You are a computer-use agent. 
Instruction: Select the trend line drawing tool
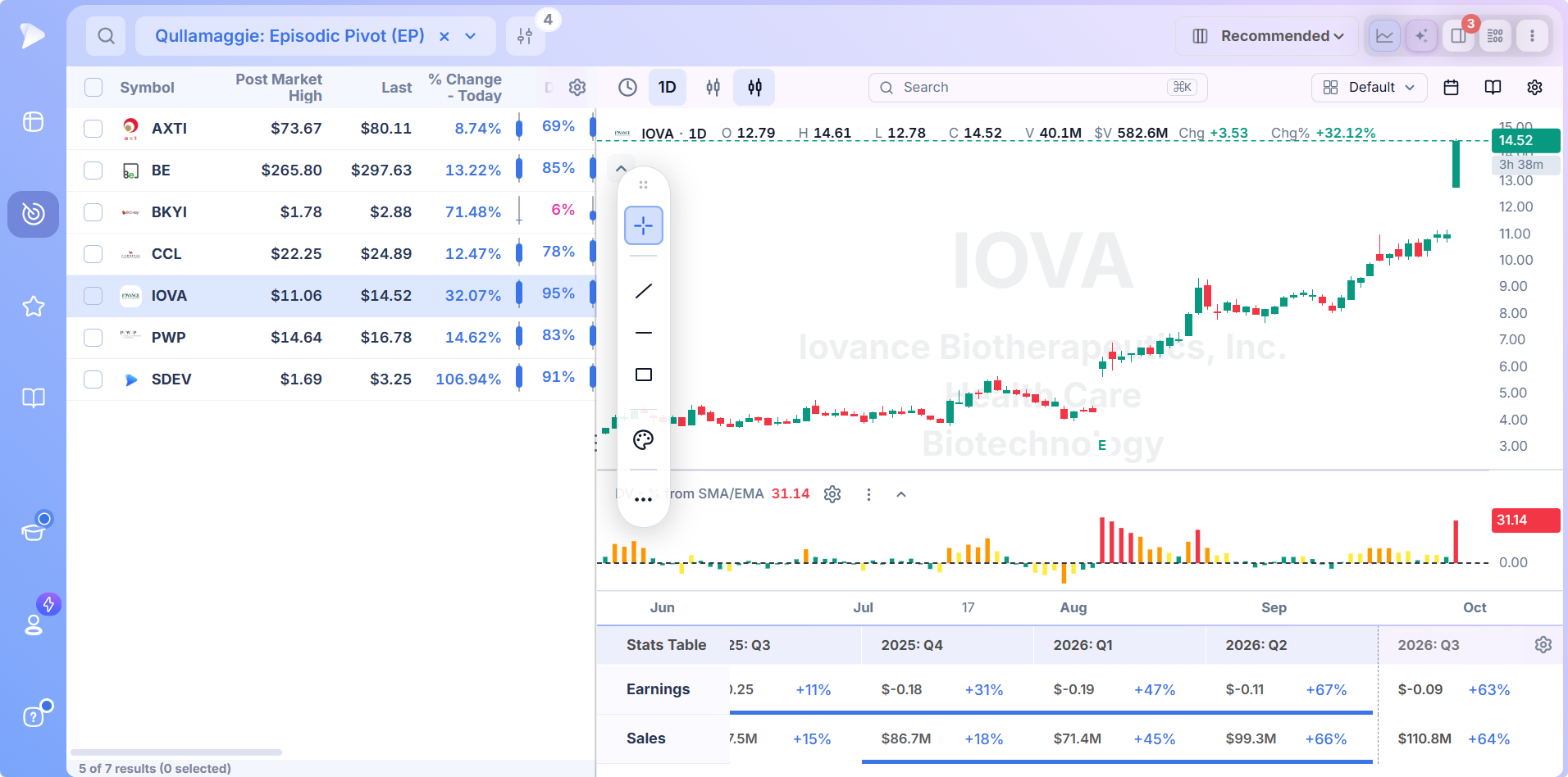[x=644, y=291]
